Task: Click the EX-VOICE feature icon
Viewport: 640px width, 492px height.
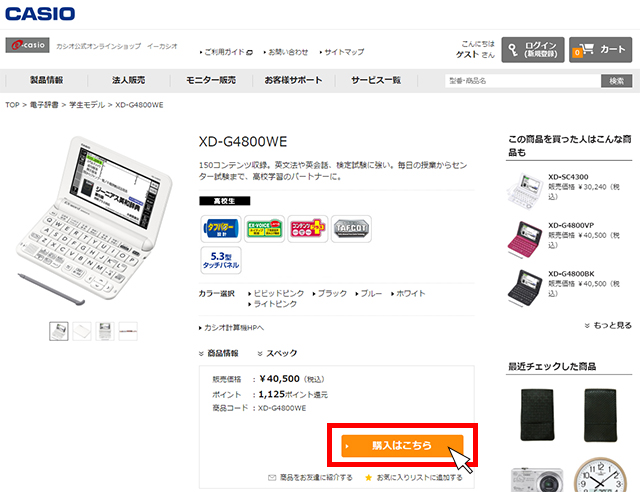Action: pos(264,229)
